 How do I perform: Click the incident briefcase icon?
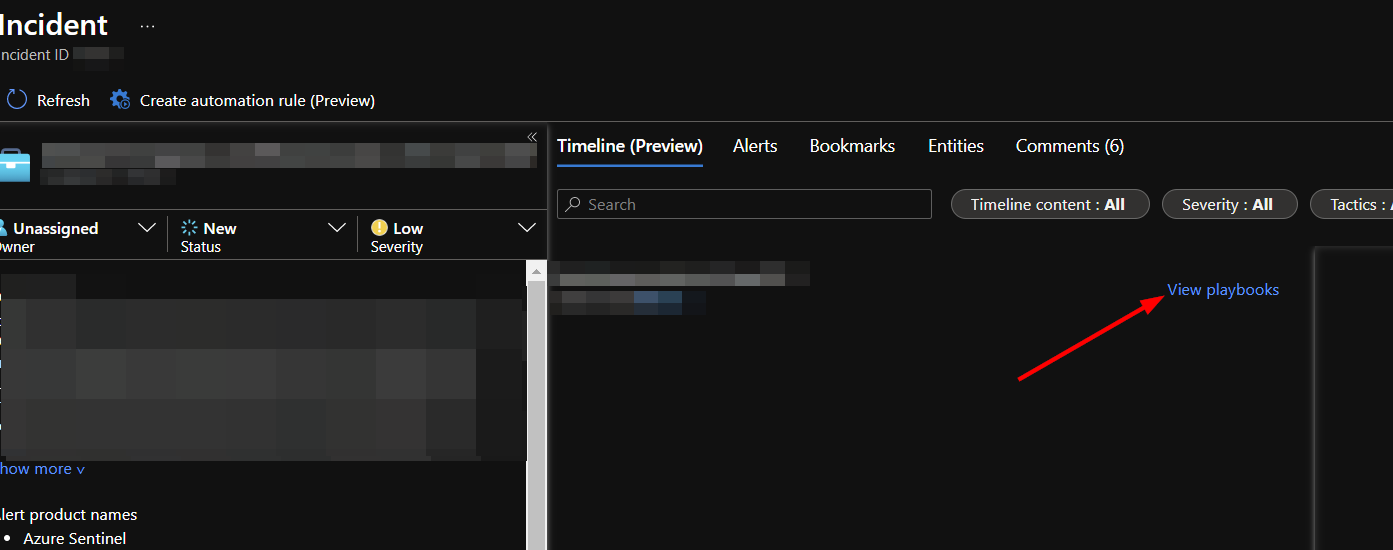click(15, 164)
